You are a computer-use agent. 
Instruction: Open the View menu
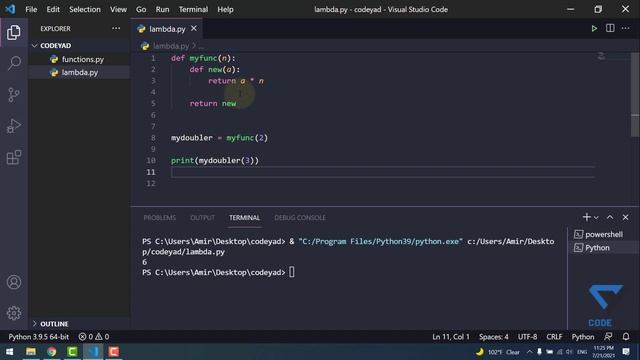pos(118,9)
